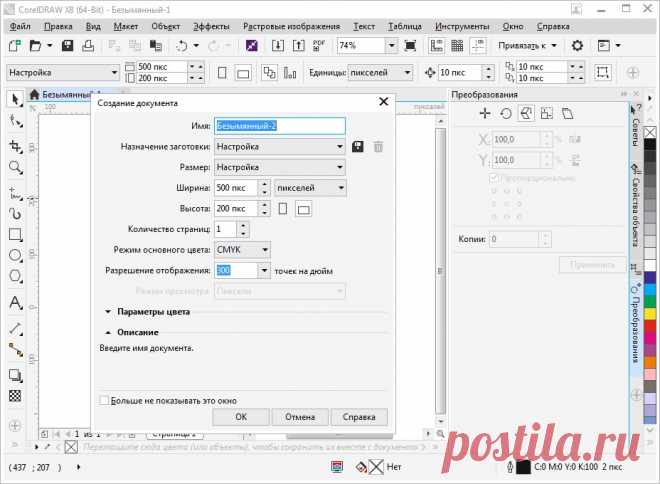
Task: Open the 'Макет' menu
Action: pyautogui.click(x=125, y=26)
